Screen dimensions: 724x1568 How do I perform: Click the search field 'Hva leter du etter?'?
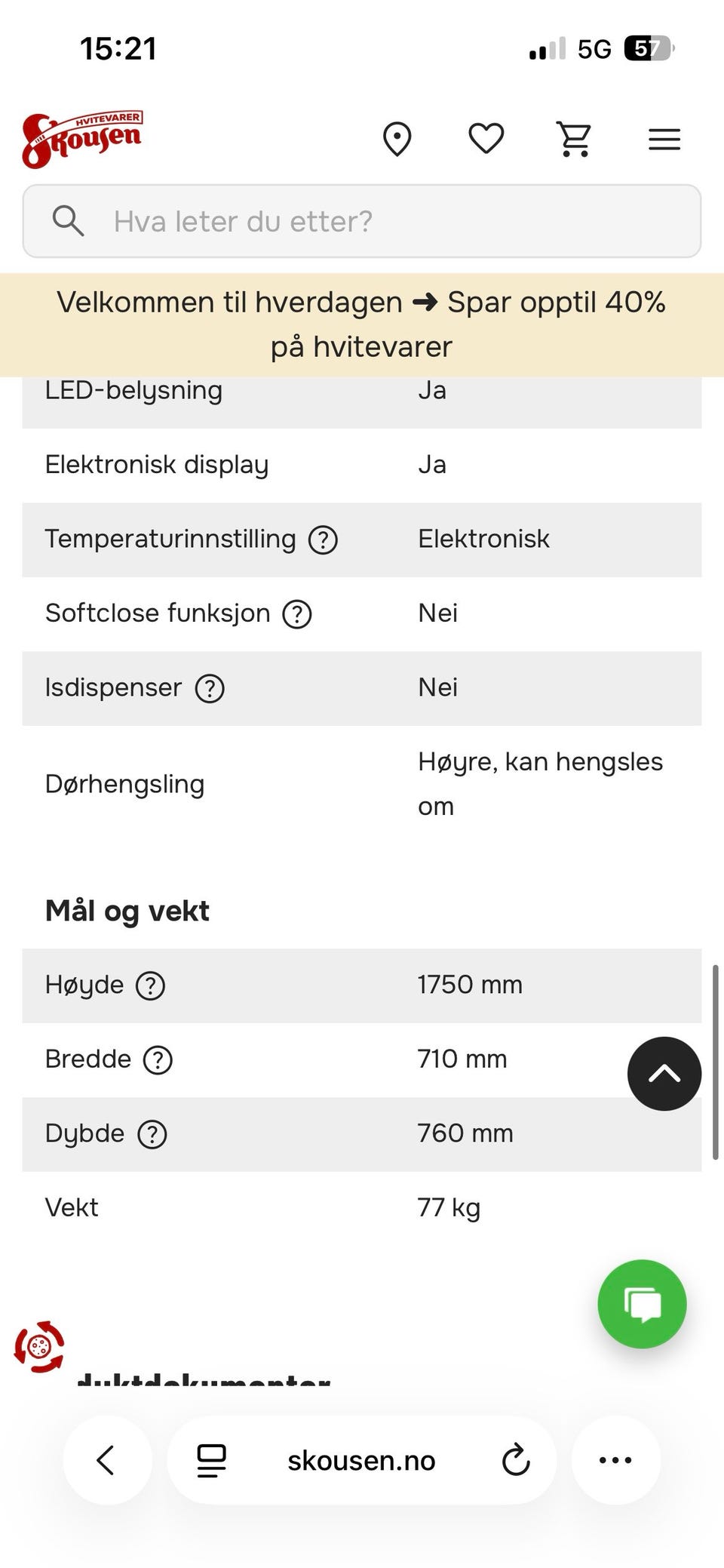(362, 221)
